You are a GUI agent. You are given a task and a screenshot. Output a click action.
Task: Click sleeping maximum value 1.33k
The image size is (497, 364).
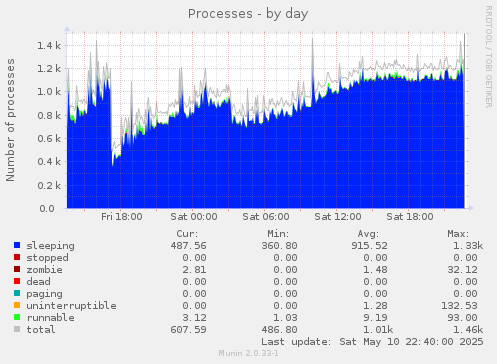[468, 246]
